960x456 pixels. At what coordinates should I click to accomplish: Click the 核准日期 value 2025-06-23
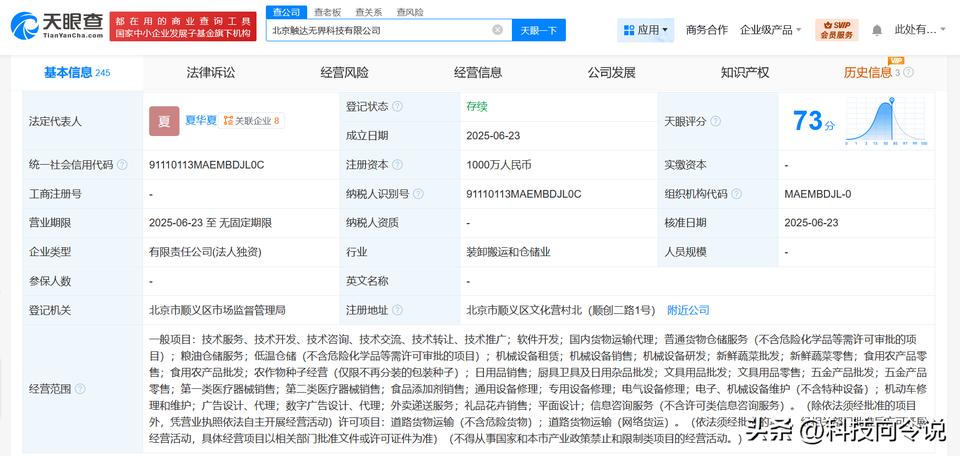[x=811, y=223]
